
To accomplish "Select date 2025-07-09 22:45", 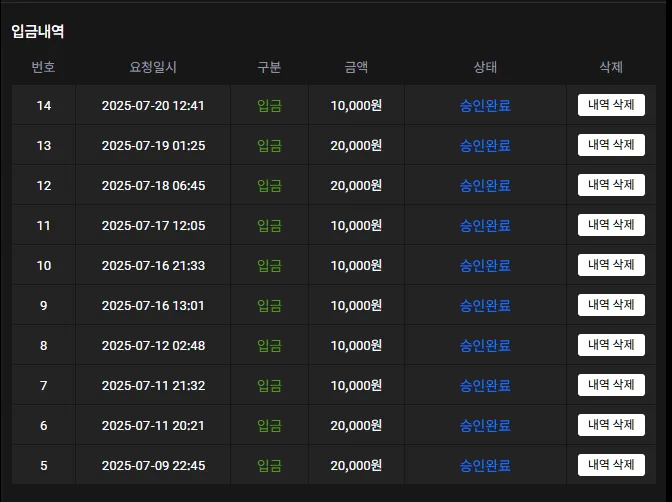I will 153,466.
